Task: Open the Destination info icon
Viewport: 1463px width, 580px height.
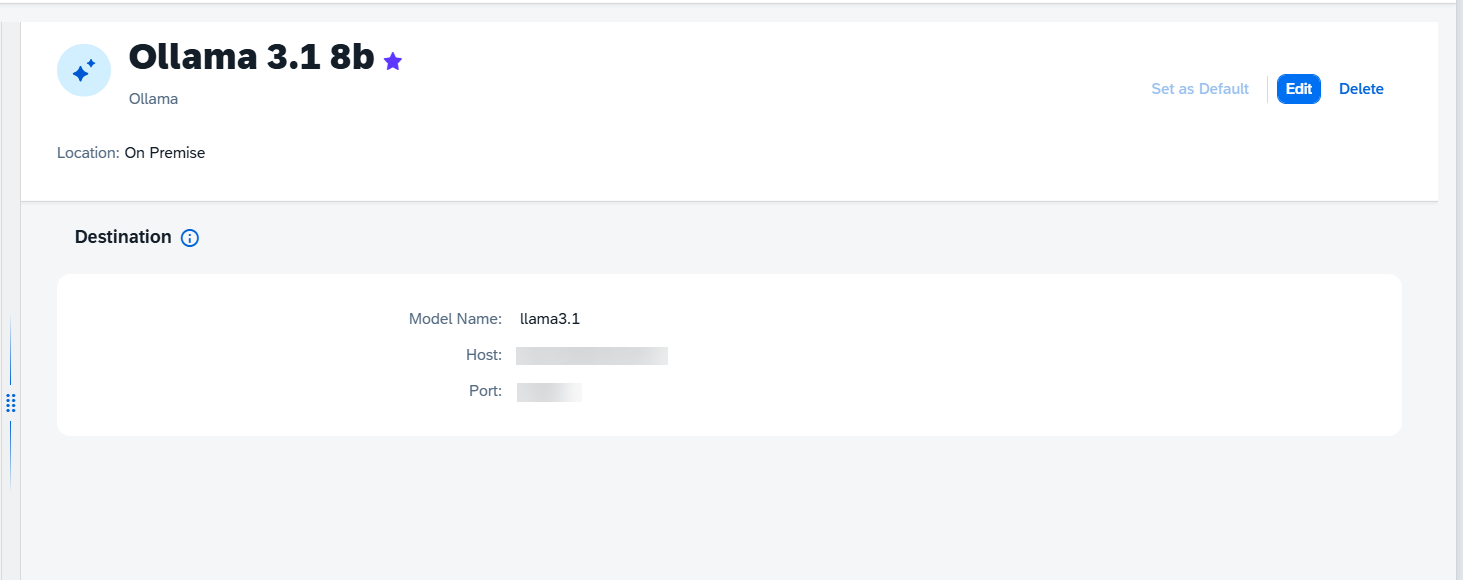Action: point(190,238)
